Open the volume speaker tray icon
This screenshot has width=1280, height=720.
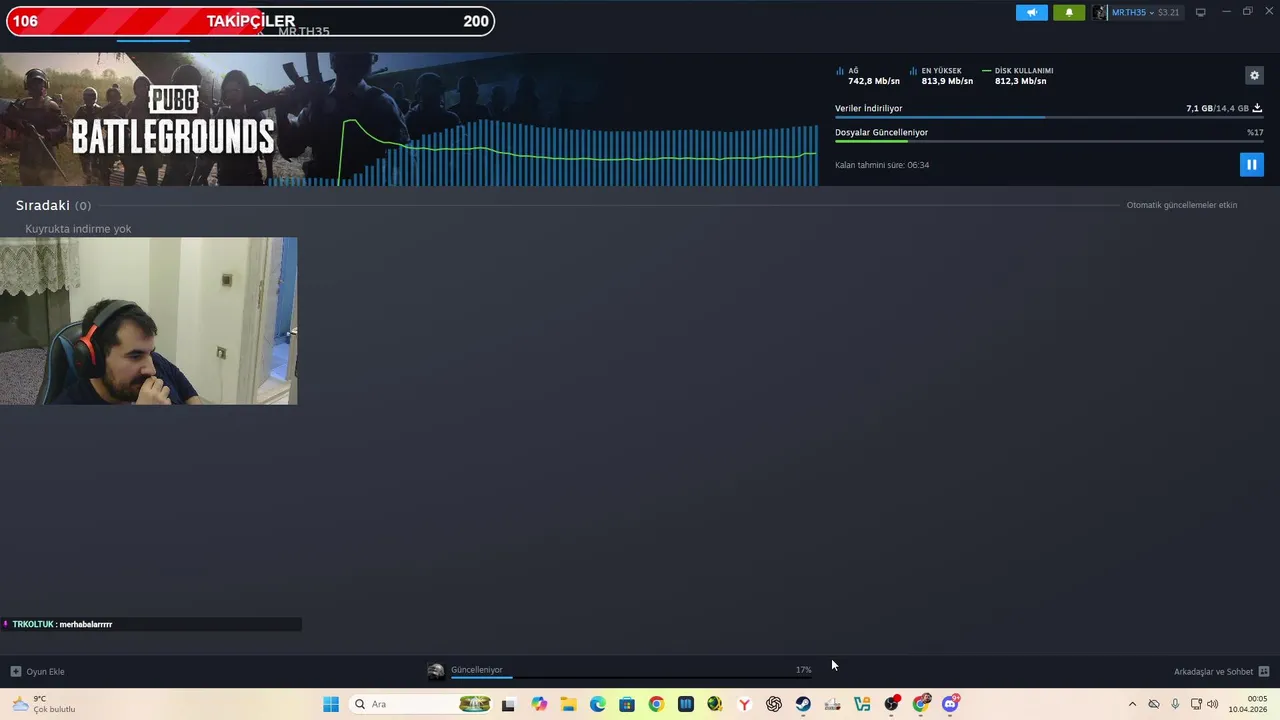tap(1213, 704)
